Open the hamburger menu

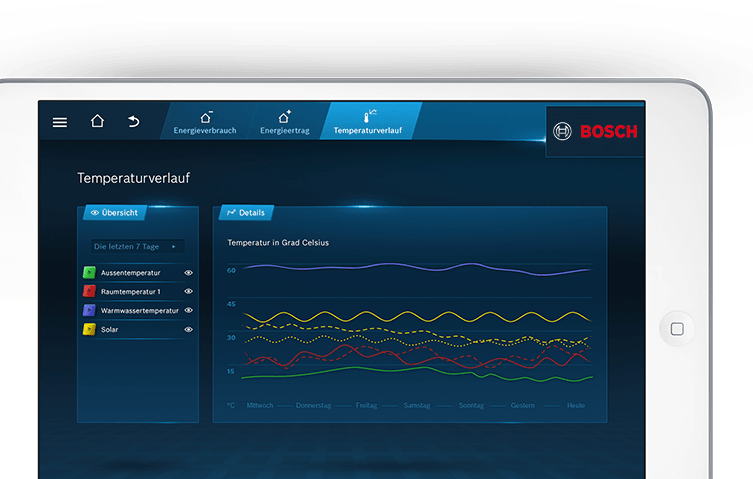60,122
